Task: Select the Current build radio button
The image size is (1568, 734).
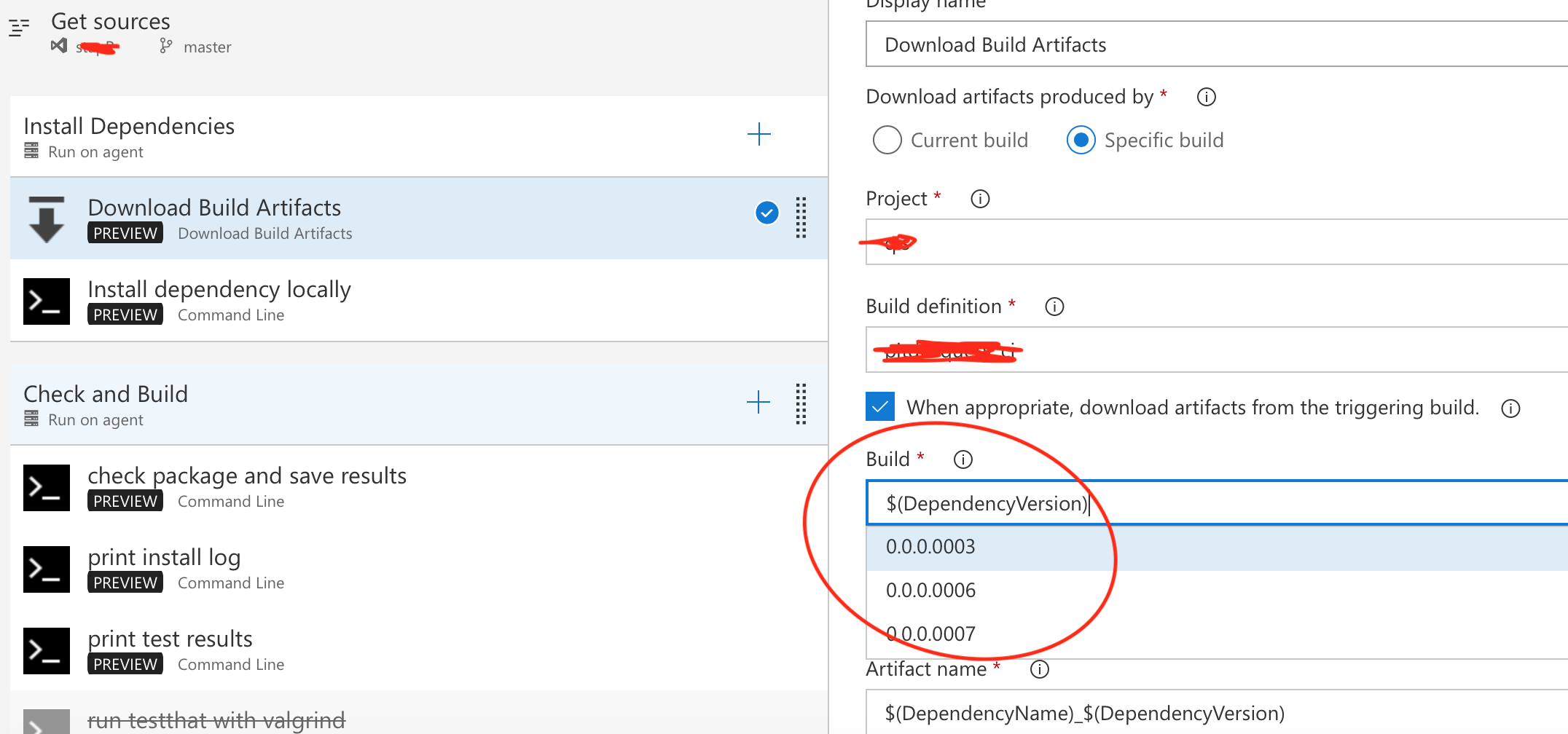Action: tap(887, 140)
